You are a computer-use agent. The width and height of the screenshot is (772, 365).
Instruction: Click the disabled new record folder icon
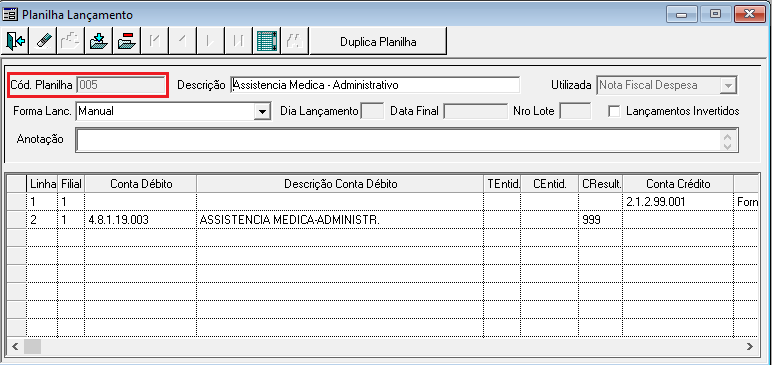pyautogui.click(x=71, y=41)
